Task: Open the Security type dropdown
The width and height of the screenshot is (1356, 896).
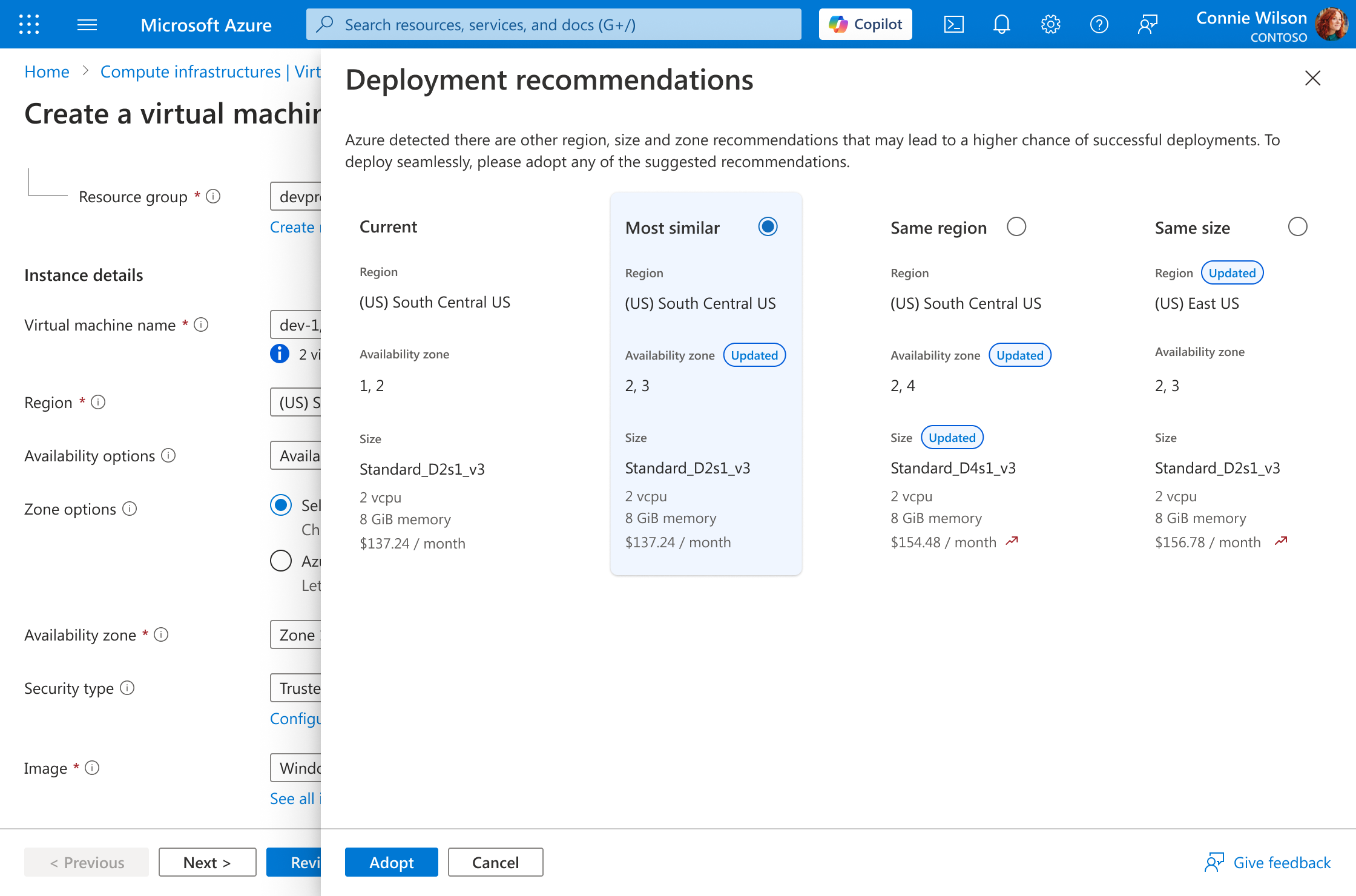Action: coord(297,688)
